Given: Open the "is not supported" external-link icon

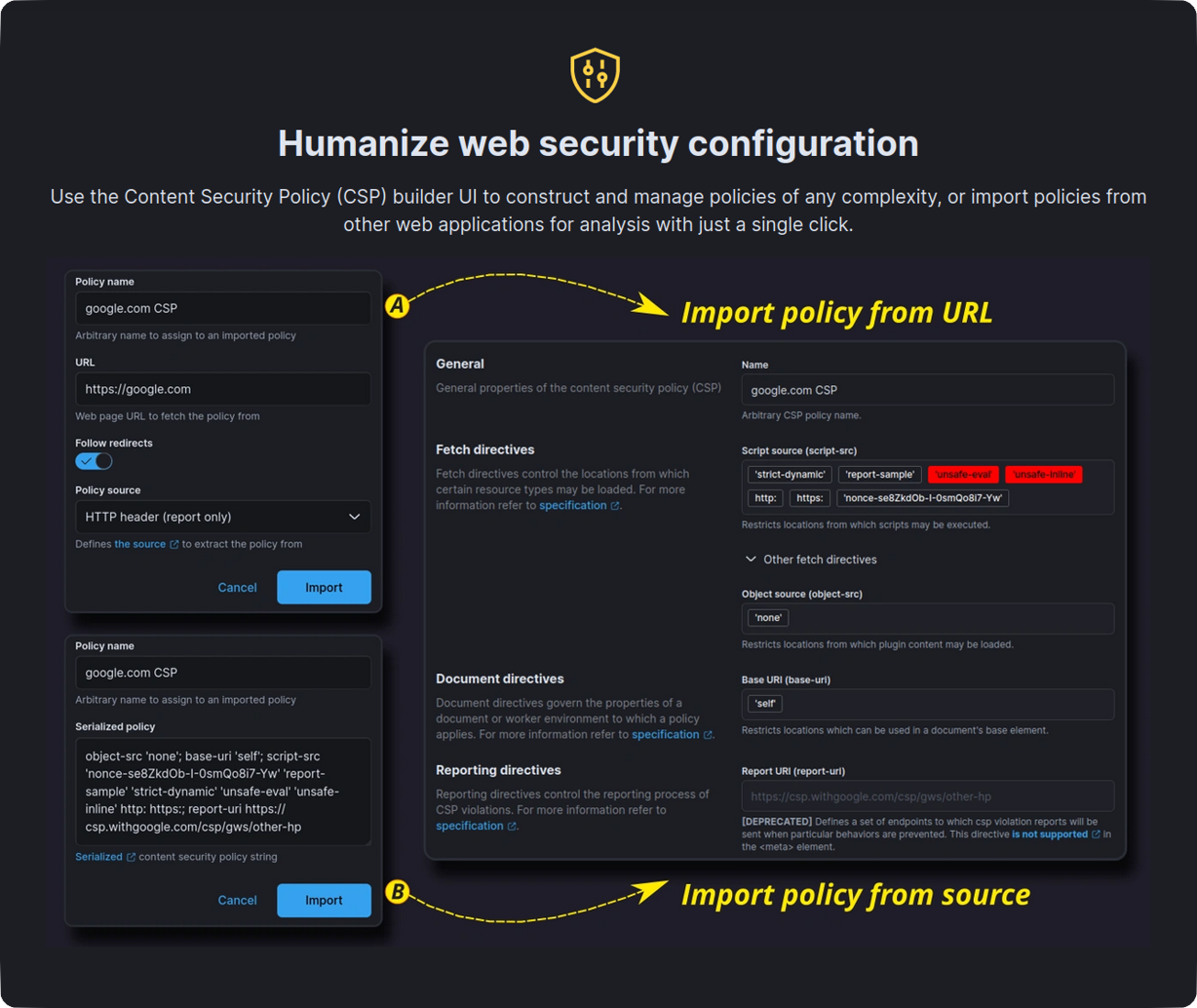Looking at the screenshot, I should tap(1094, 834).
